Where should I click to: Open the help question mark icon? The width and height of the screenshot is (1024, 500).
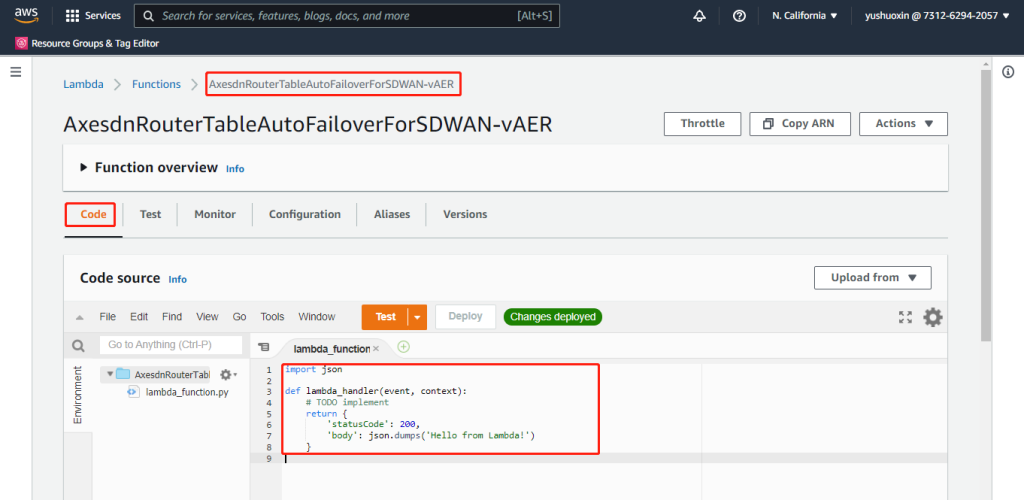[739, 16]
